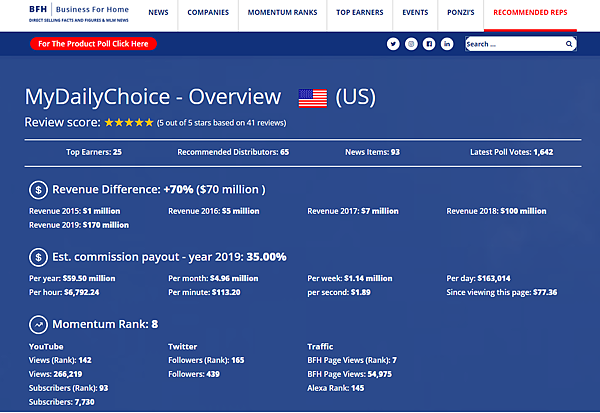Click the Twitter section heading
Screen dimensions: 600x413
[183, 346]
